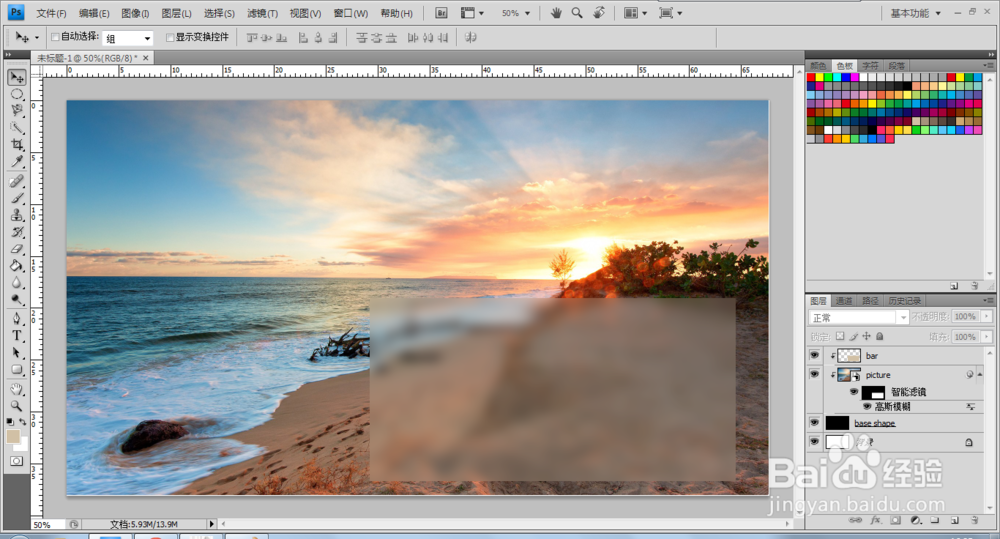Select the Rounded Rectangle shape tool
This screenshot has width=1000, height=539.
tap(17, 369)
